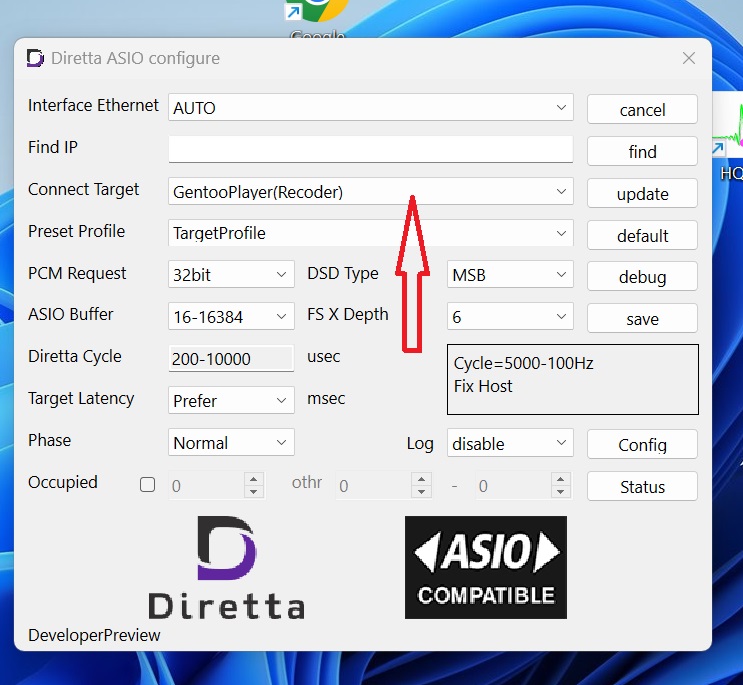The width and height of the screenshot is (743, 685).
Task: Close the Diretta ASIO configure window
Action: click(x=689, y=58)
